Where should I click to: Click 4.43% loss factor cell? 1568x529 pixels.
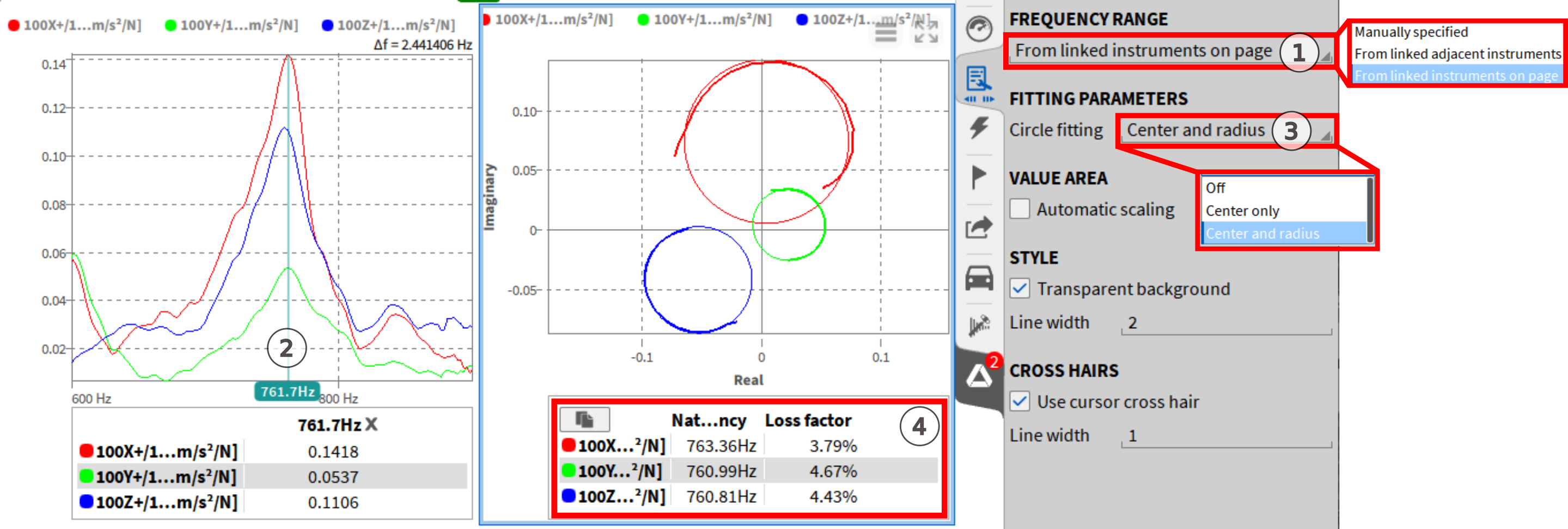pos(833,497)
